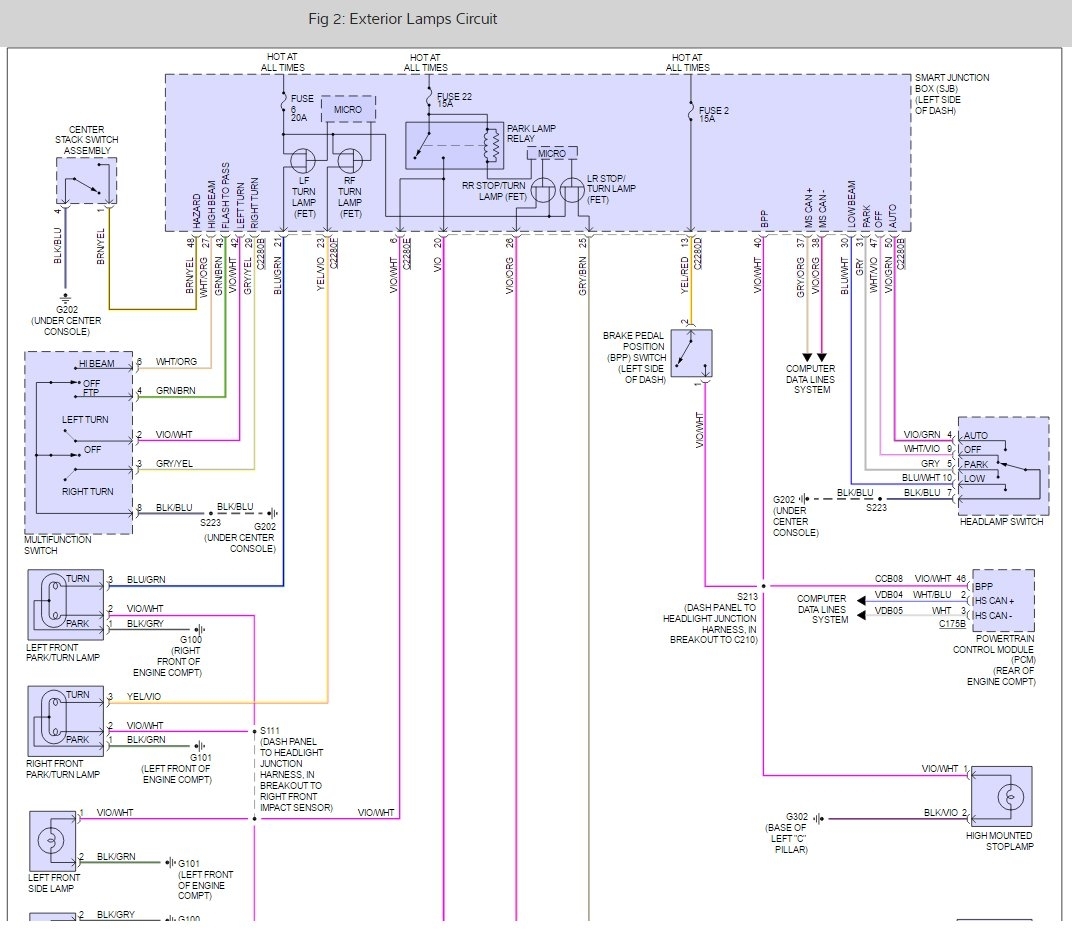Viewport: 1072px width, 936px height.
Task: Click the Brake Pedal Position switch symbol
Action: 691,353
